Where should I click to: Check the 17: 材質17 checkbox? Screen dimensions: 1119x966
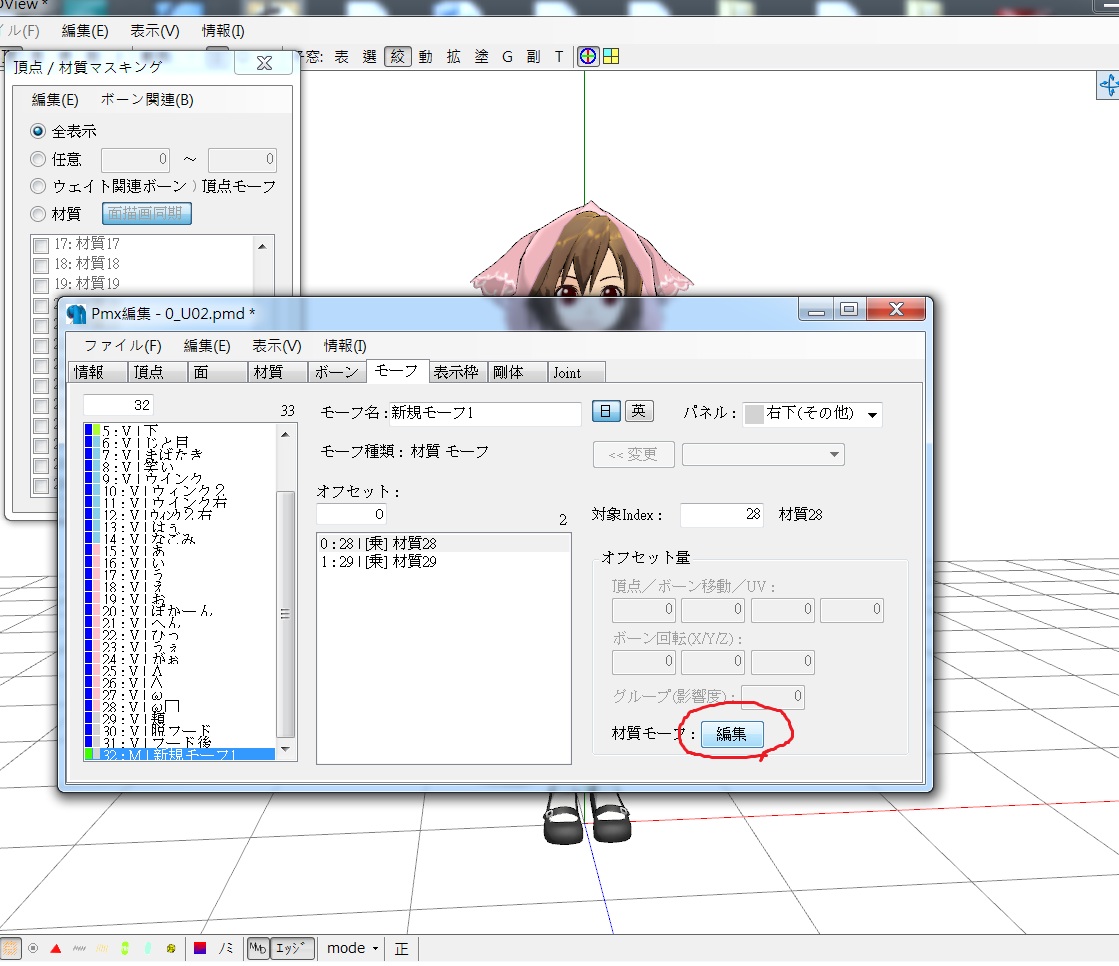pyautogui.click(x=41, y=245)
